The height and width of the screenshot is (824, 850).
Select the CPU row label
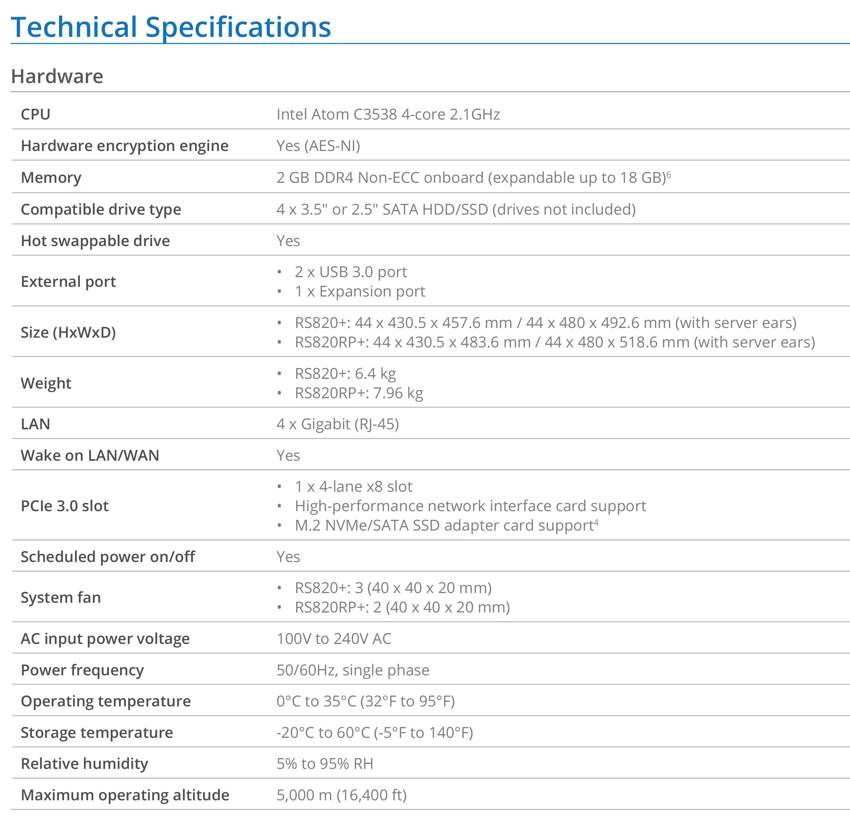(35, 114)
